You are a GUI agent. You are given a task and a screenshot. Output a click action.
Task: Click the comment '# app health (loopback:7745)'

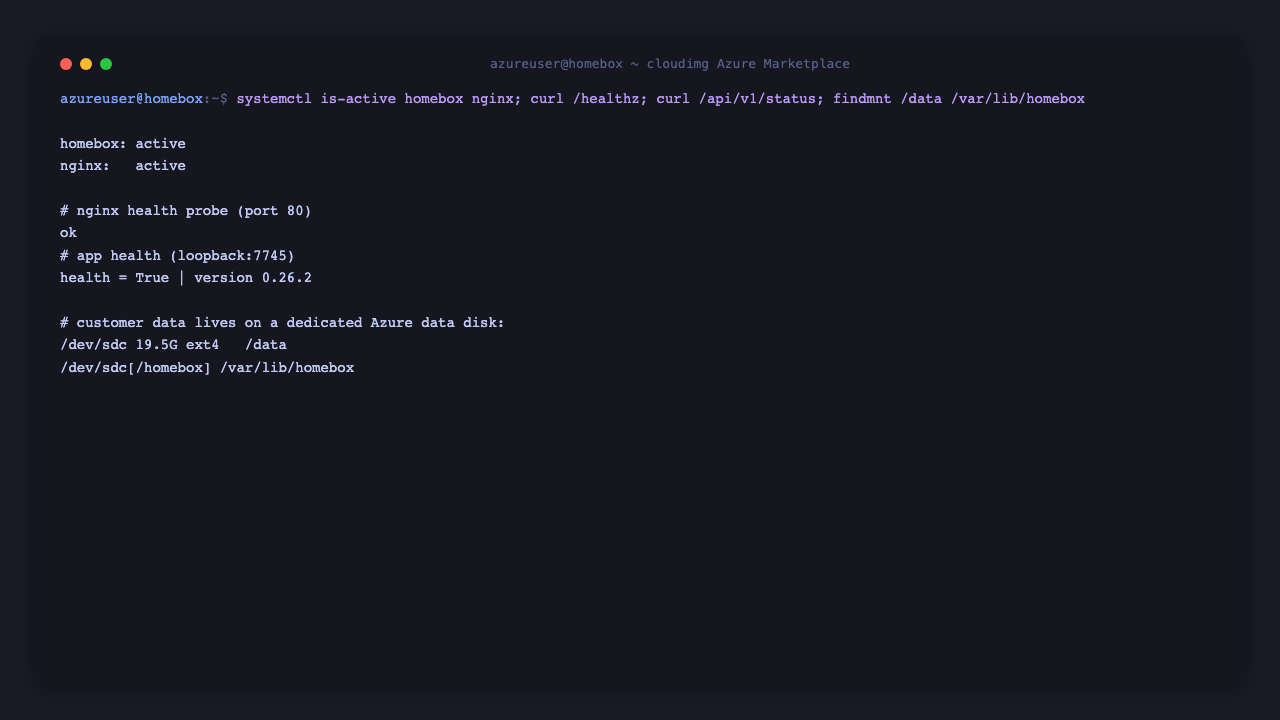pos(177,256)
